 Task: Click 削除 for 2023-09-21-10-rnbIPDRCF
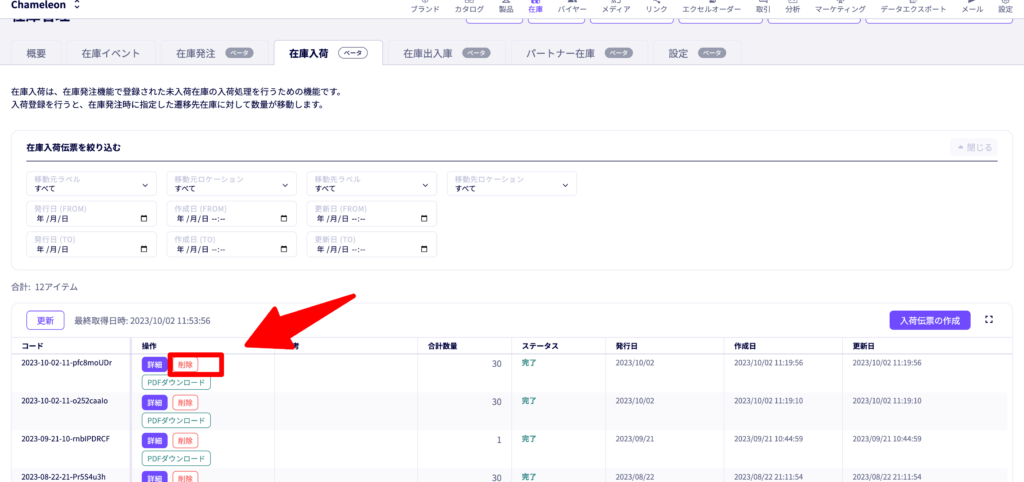(185, 441)
